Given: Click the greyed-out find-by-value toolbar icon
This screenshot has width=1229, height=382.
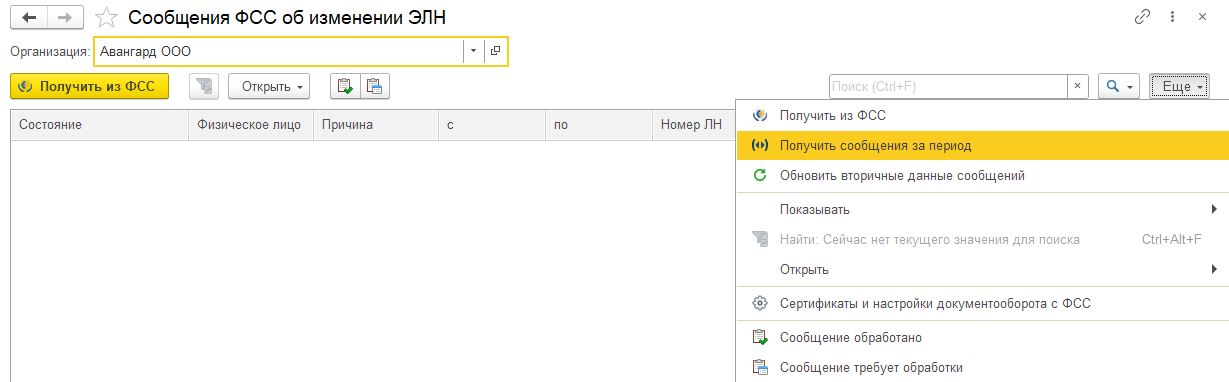Looking at the screenshot, I should (204, 87).
